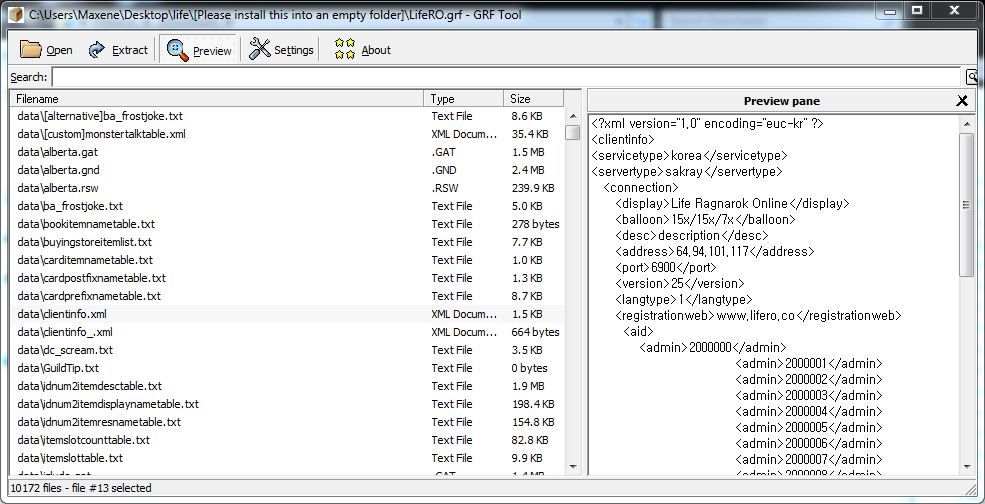Select data\GuildTip.txt file row

[287, 368]
